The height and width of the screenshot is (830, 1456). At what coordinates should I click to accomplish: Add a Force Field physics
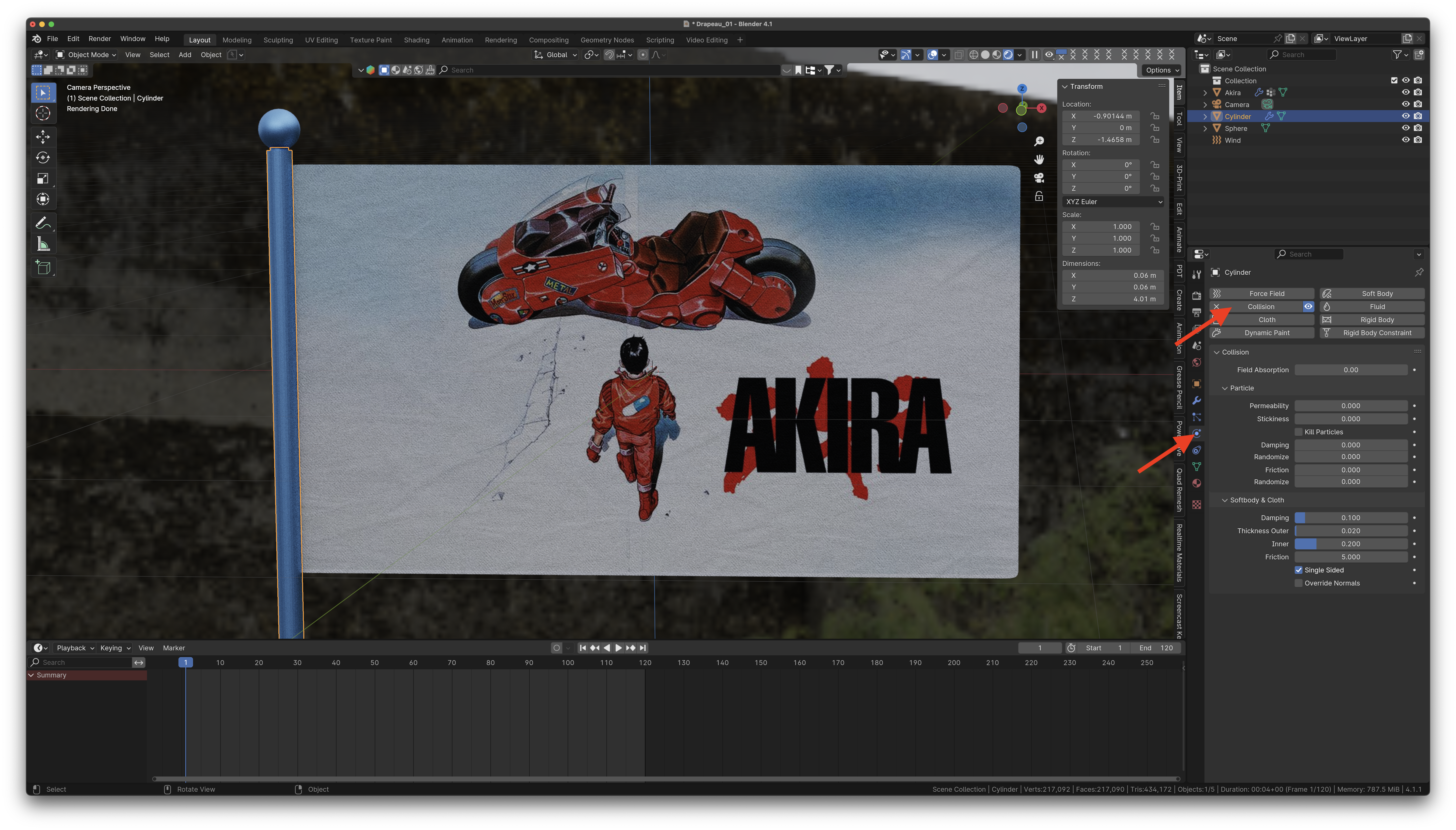click(x=1262, y=293)
